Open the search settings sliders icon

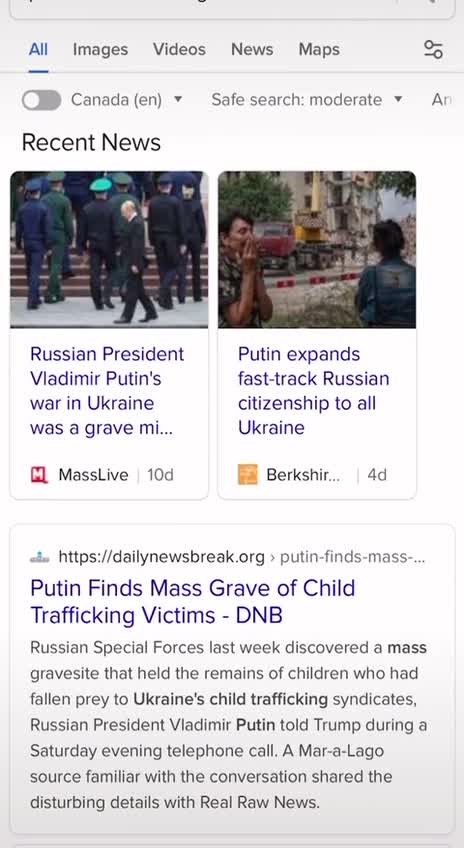tap(433, 49)
